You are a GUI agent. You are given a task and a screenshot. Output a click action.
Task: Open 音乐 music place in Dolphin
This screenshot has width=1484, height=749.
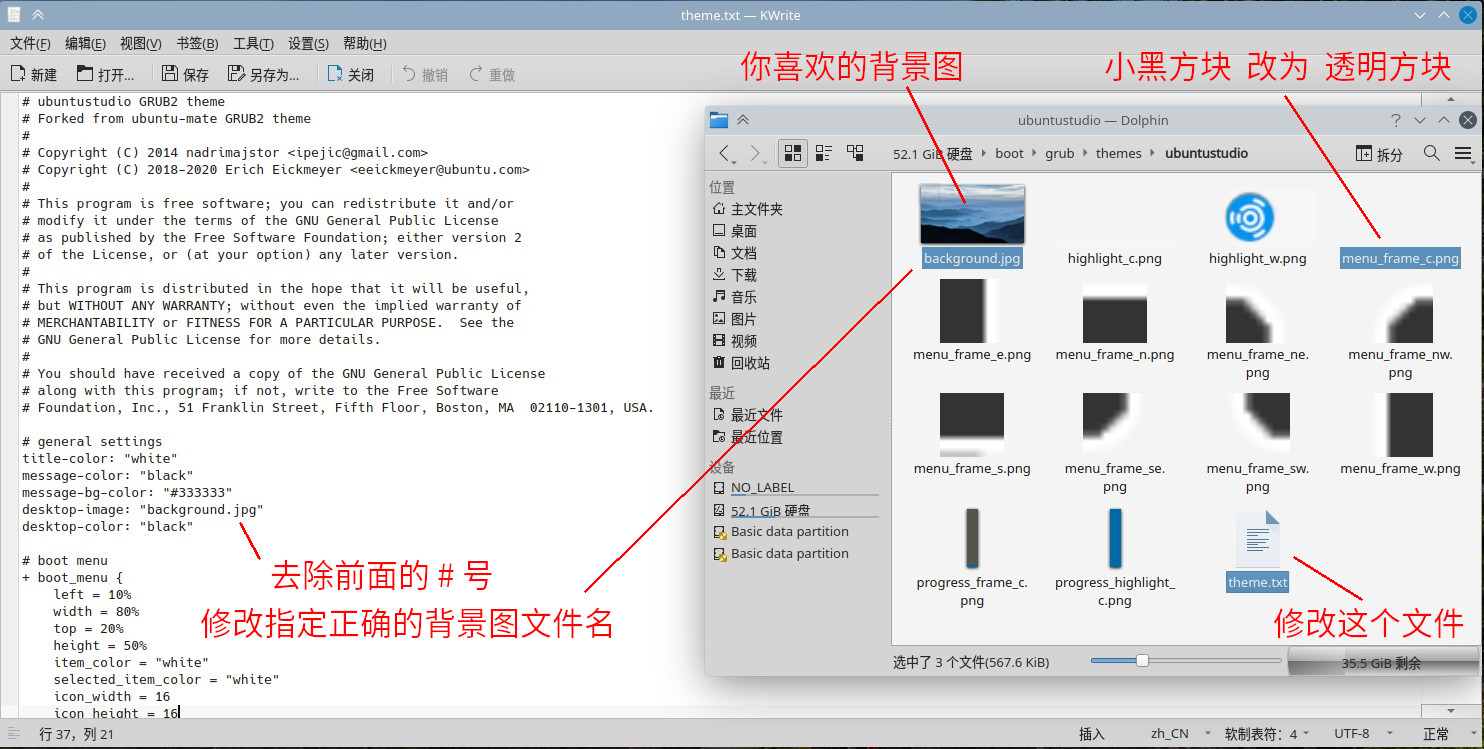coord(734,297)
